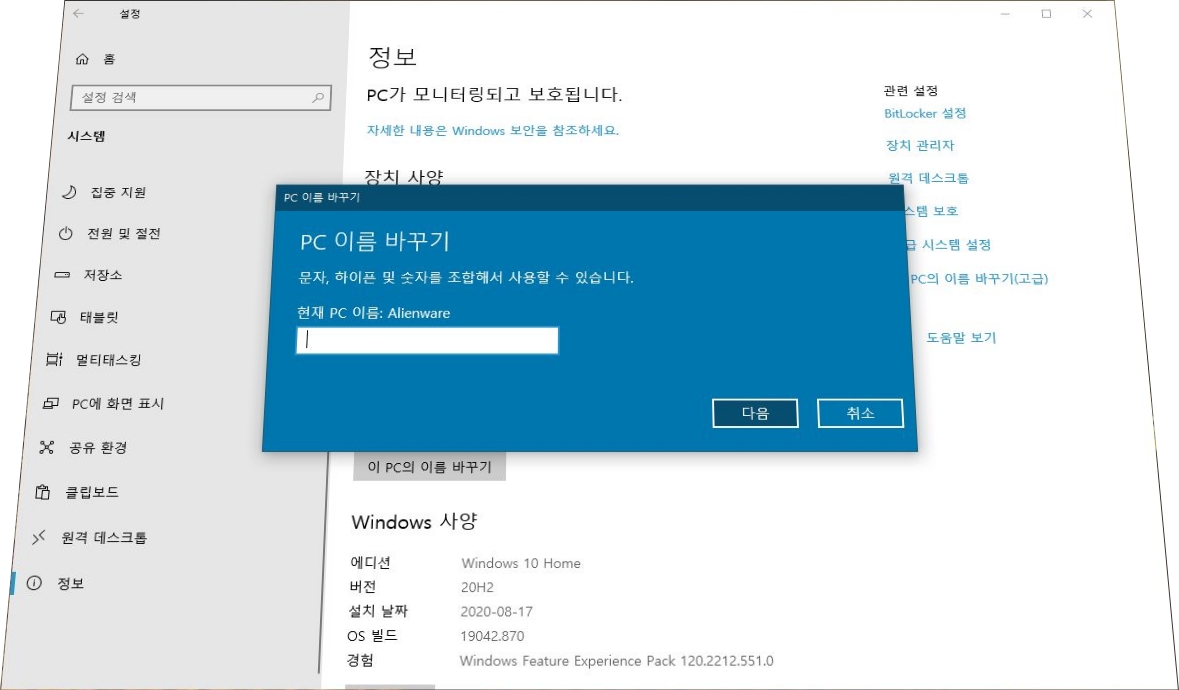The height and width of the screenshot is (690, 1179).
Task: Open BitLocker 설정 link
Action: tap(925, 113)
